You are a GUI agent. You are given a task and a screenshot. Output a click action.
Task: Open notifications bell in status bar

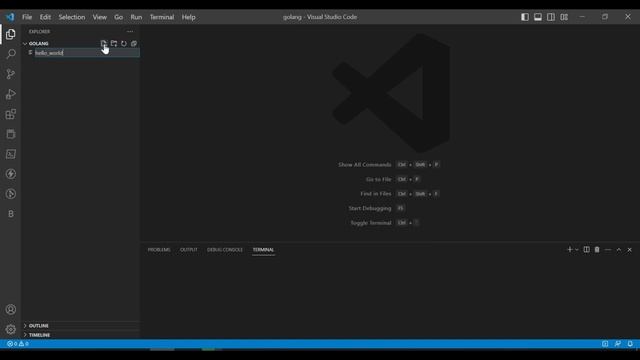630,344
